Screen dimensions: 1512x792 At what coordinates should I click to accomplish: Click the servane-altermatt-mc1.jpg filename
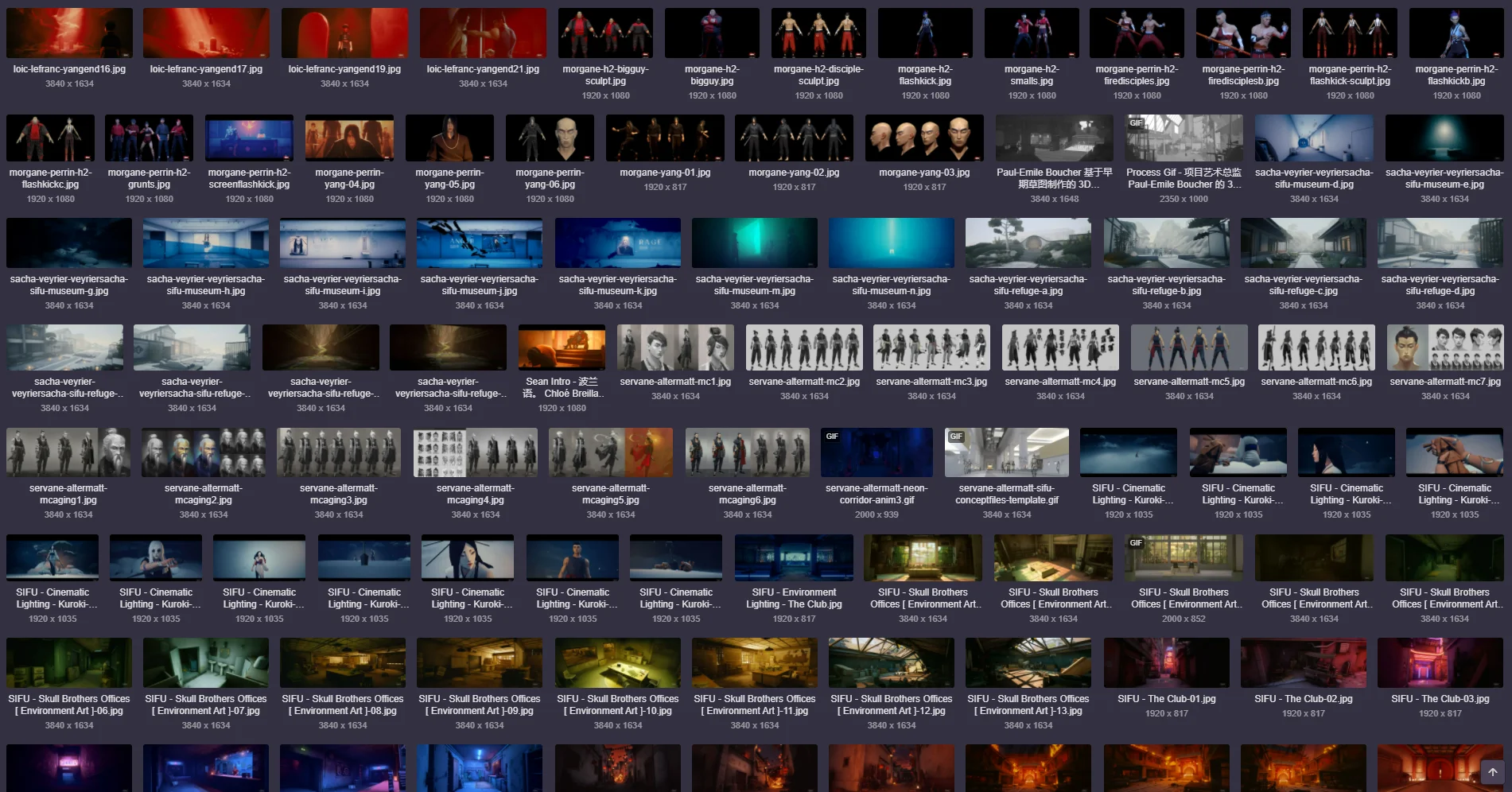675,382
